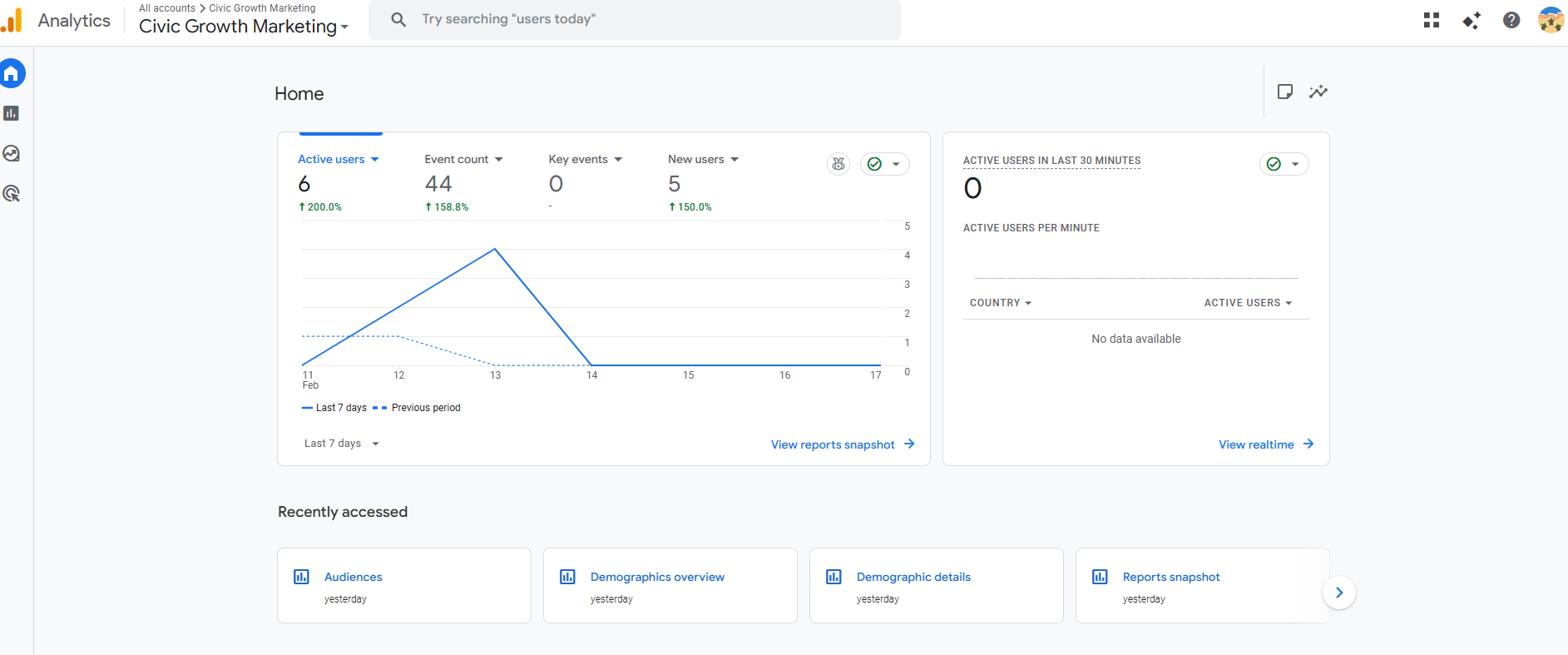Click the Recently accessed heading
The image size is (1568, 655).
point(343,512)
